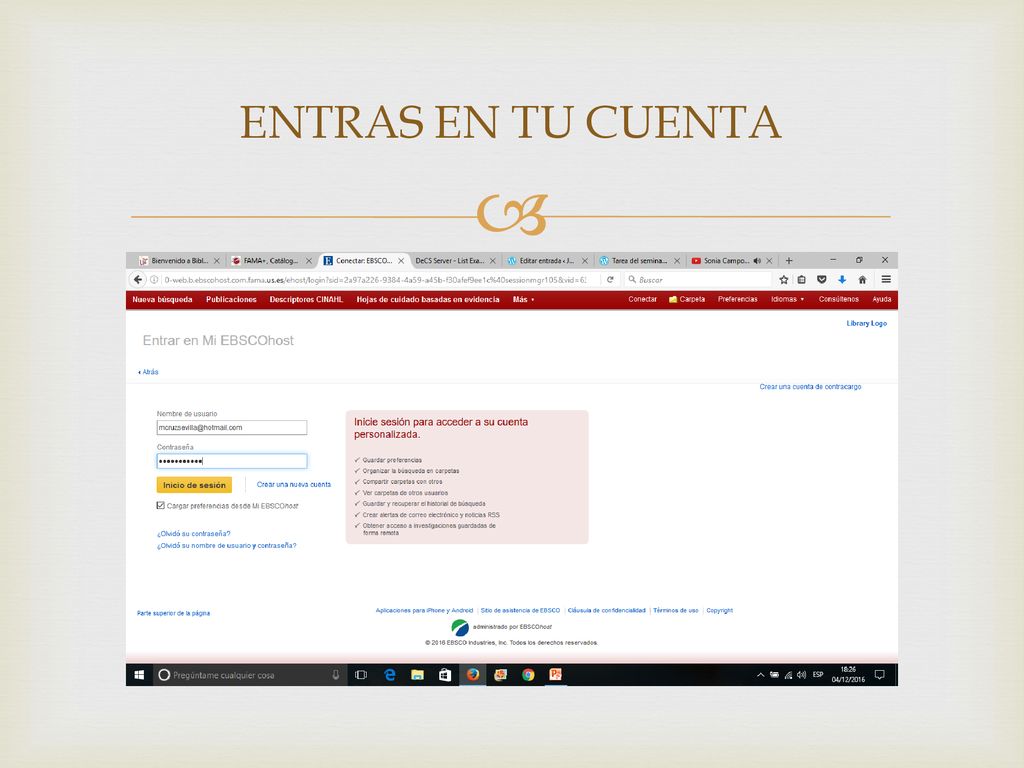Click the Cortana Pregúntame cualquier cosa box
The height and width of the screenshot is (768, 1024).
click(248, 675)
